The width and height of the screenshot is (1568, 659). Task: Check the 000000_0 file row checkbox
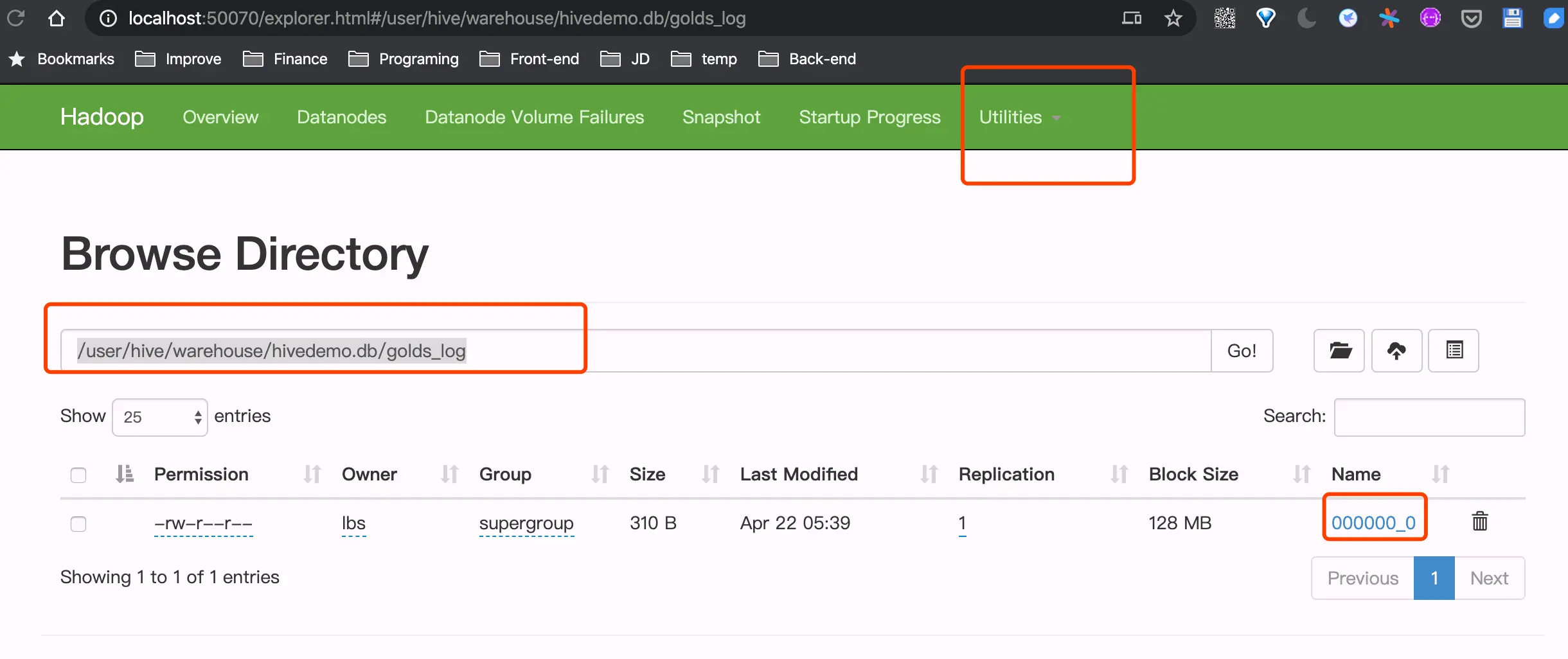click(x=78, y=524)
